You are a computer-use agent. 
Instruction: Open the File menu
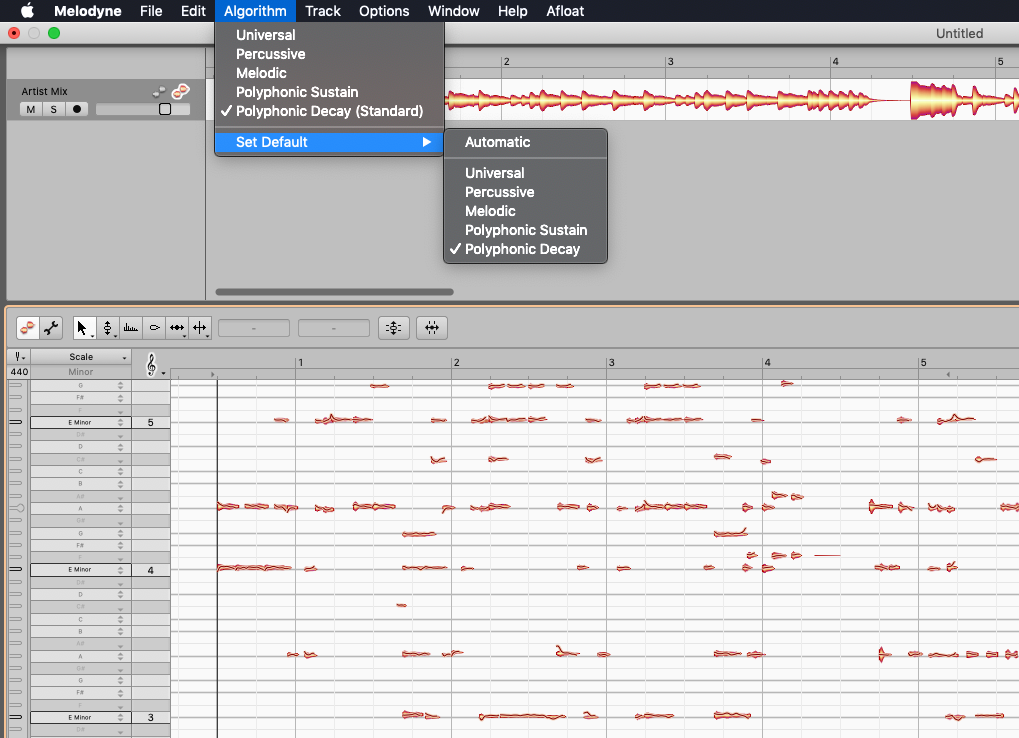[151, 11]
